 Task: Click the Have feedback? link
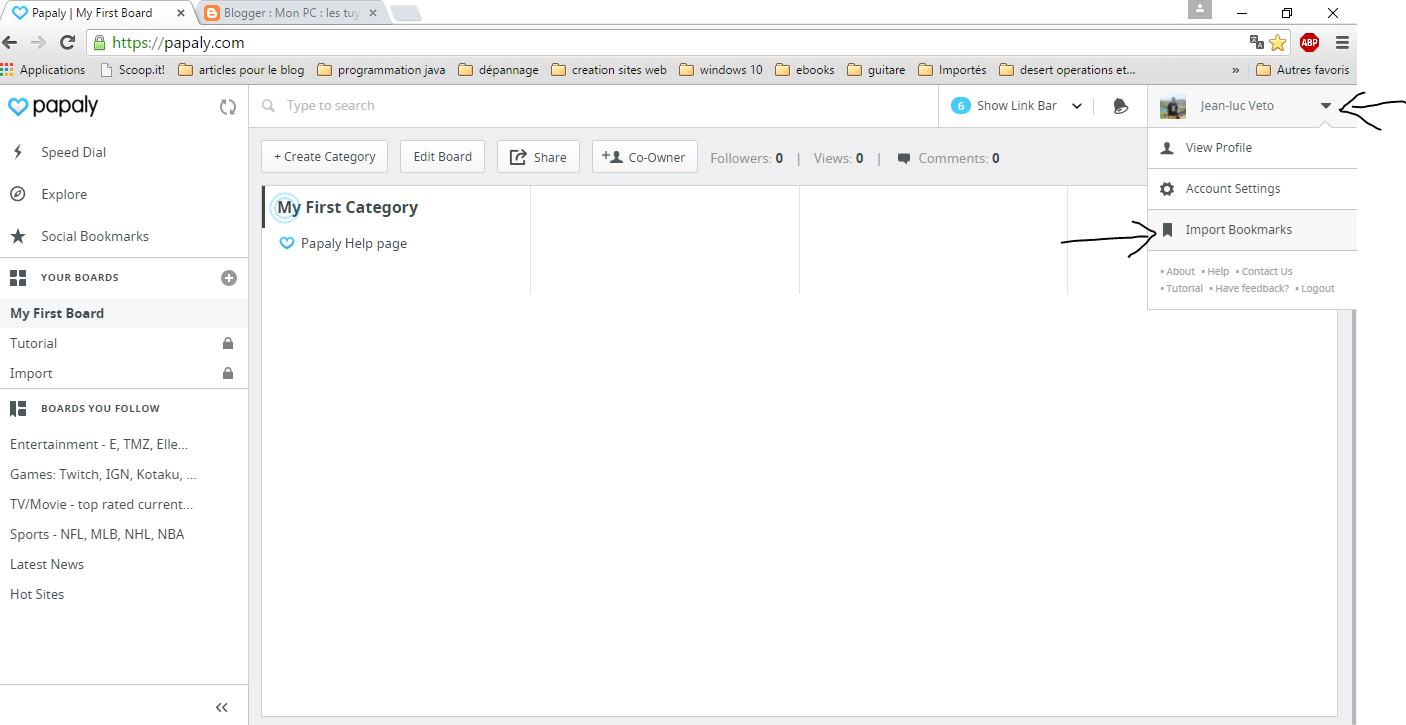(x=1252, y=288)
